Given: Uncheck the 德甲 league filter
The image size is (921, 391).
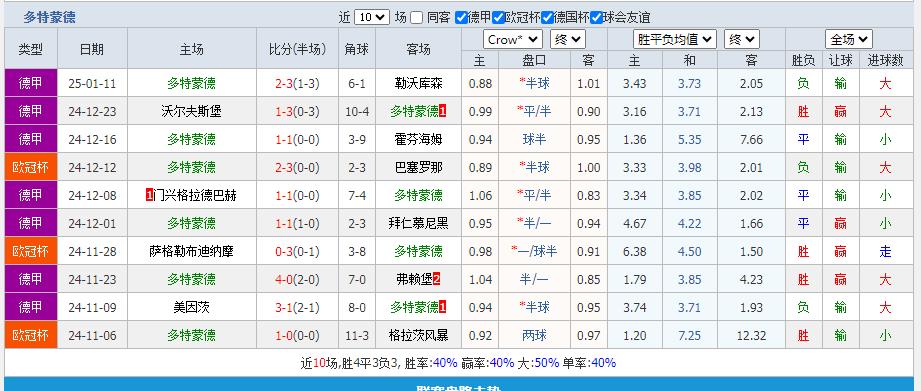Looking at the screenshot, I should click(461, 18).
